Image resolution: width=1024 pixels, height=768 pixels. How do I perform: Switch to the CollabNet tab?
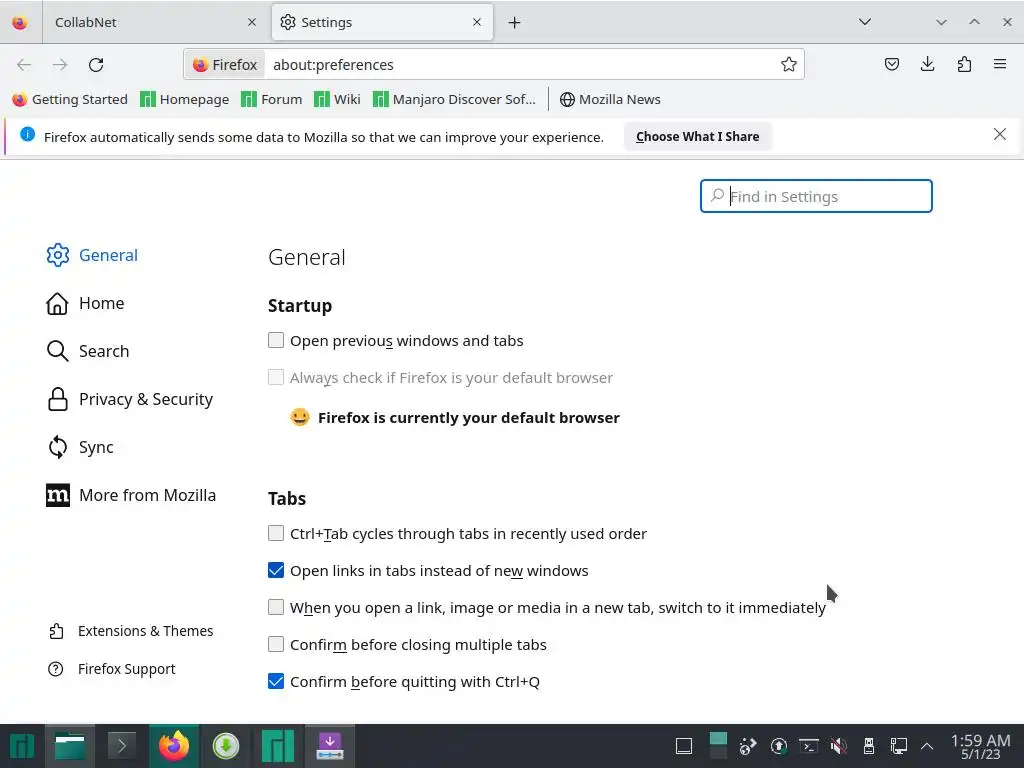155,22
